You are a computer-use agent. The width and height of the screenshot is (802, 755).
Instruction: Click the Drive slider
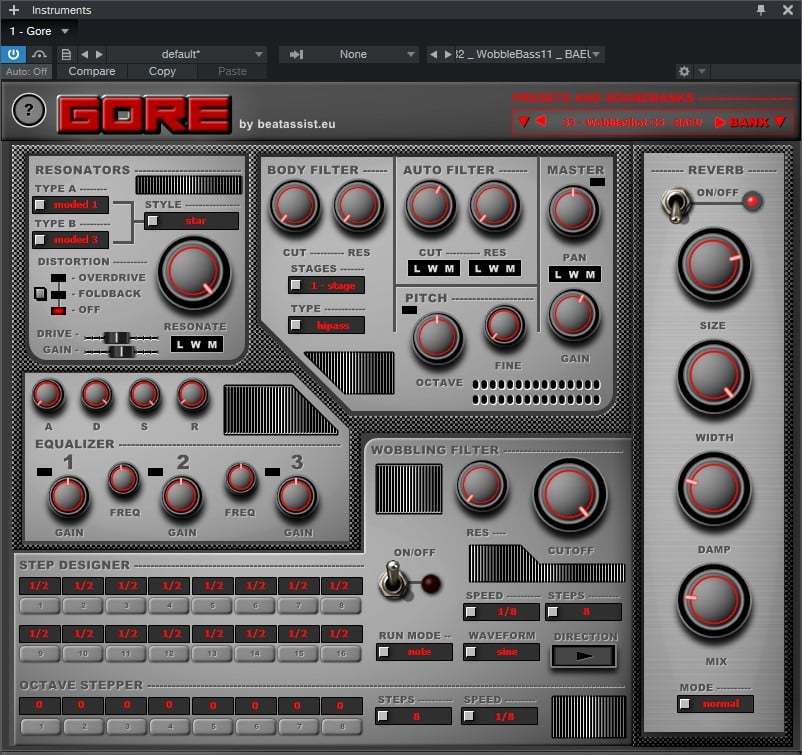pos(118,337)
